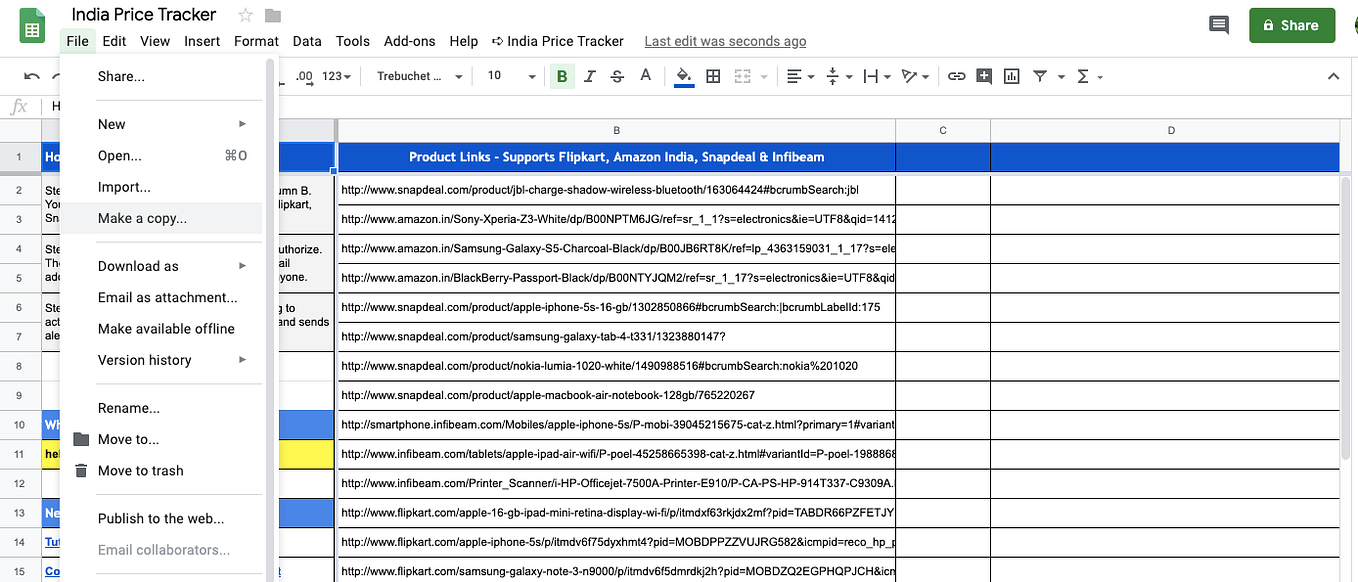Star the India Price Tracker spreadsheet
Screen dimensions: 1358x582
point(243,14)
